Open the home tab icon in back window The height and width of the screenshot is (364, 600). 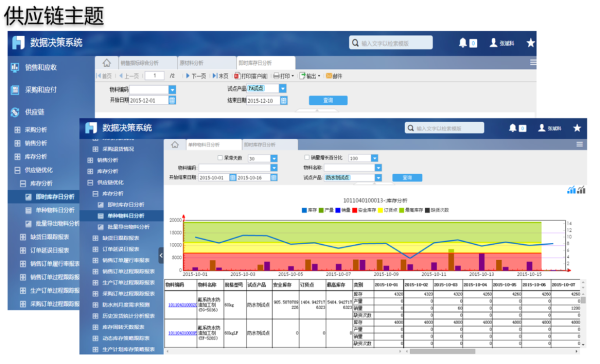coord(107,63)
